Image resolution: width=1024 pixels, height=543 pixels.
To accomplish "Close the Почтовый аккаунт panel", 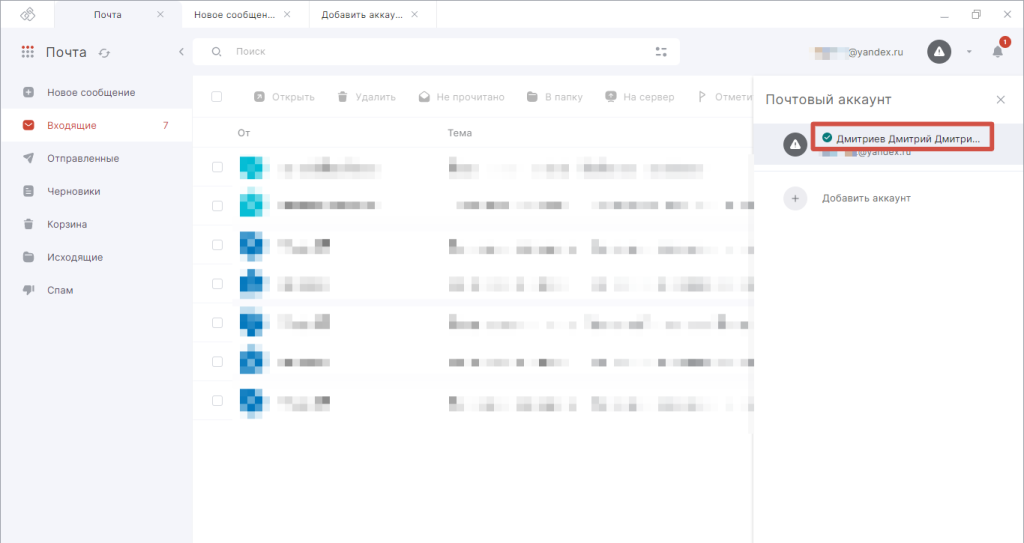I will (1000, 99).
